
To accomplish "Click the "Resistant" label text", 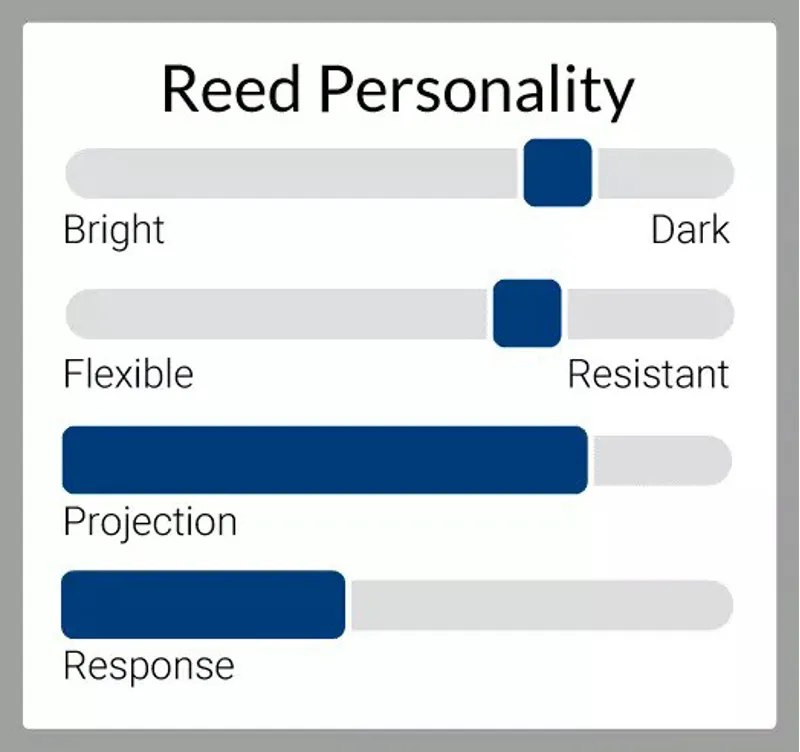I will (x=648, y=375).
